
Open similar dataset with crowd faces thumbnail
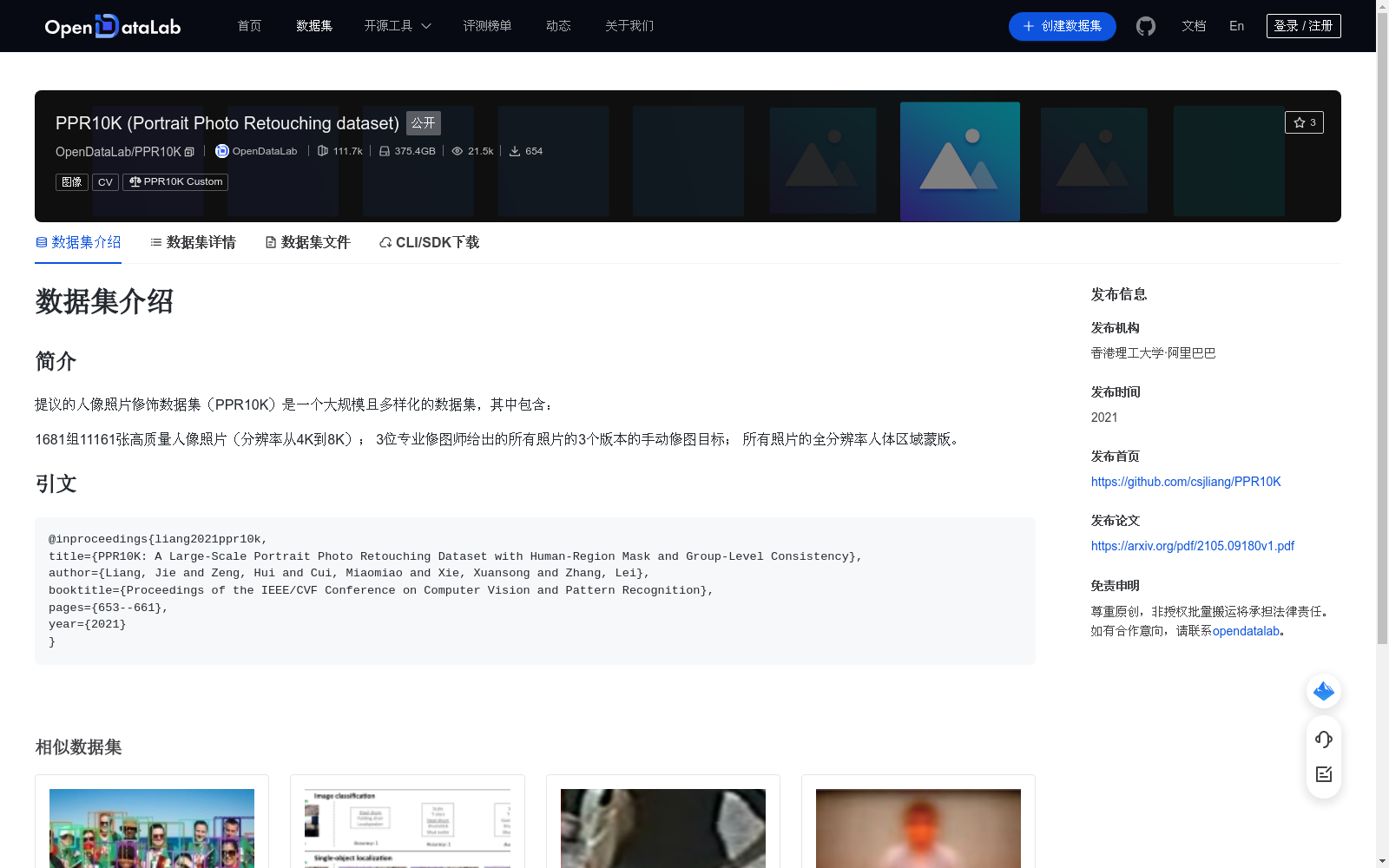point(152,828)
